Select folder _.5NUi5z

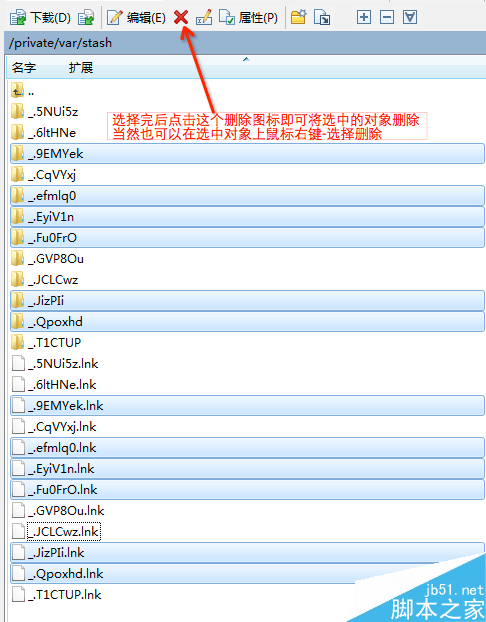44,112
